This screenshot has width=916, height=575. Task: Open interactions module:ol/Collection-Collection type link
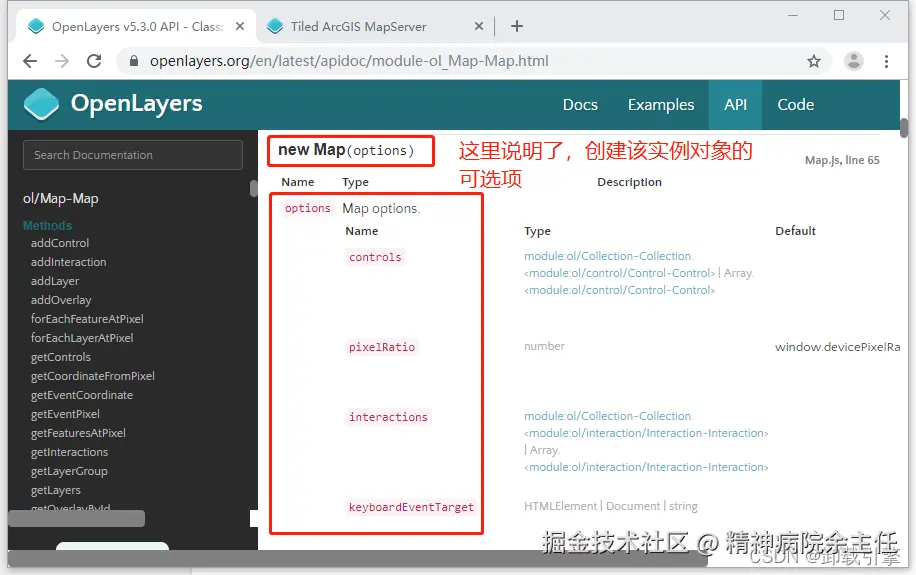(x=608, y=416)
